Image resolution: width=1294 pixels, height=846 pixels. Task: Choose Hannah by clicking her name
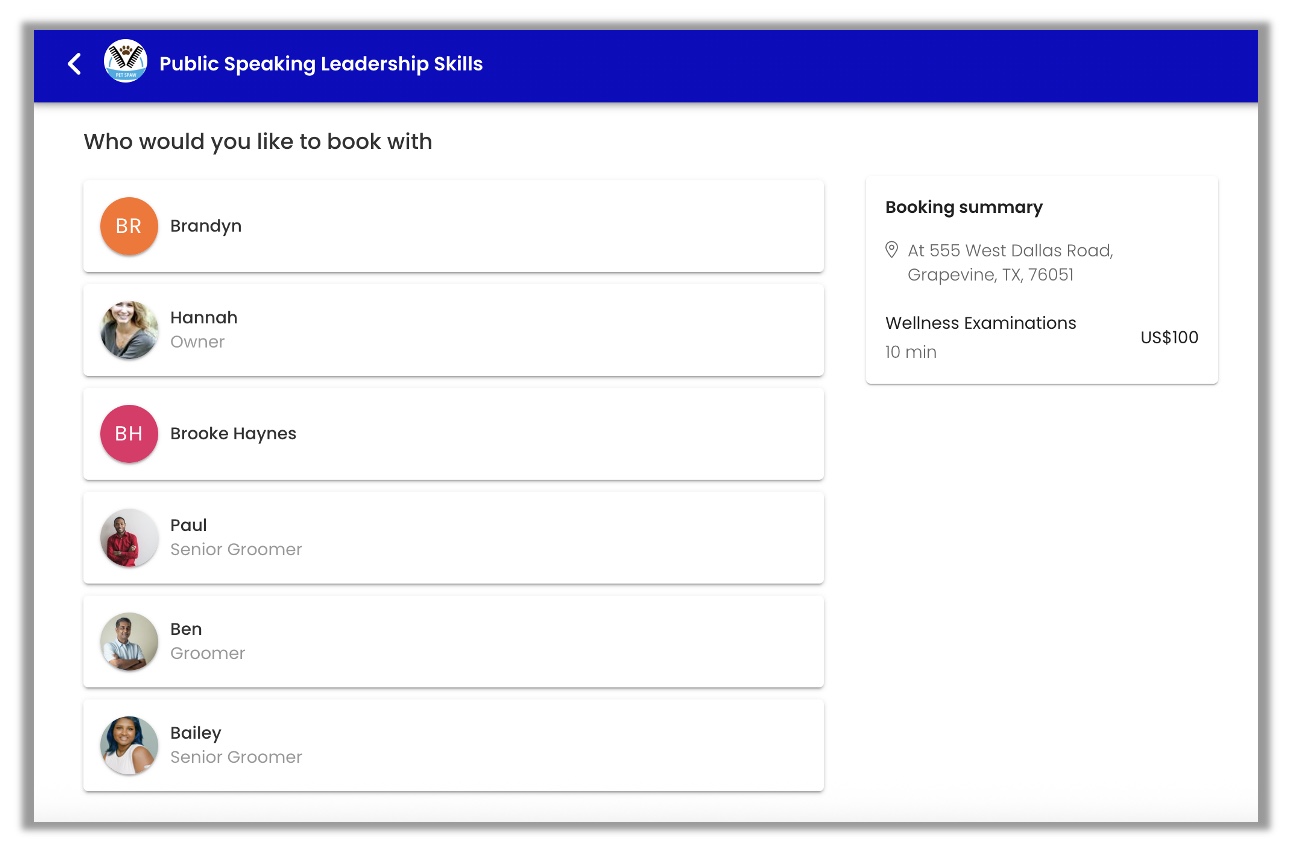(204, 318)
